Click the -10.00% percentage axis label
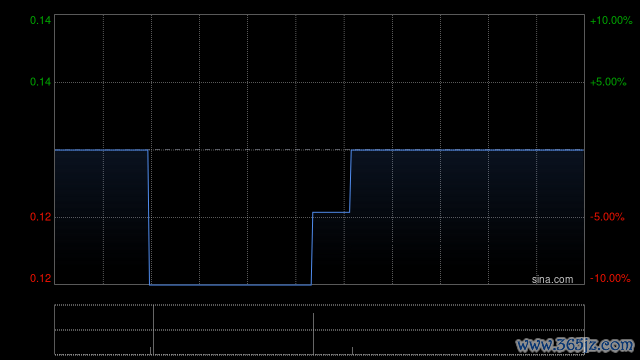Image resolution: width=640 pixels, height=360 pixels. (610, 278)
